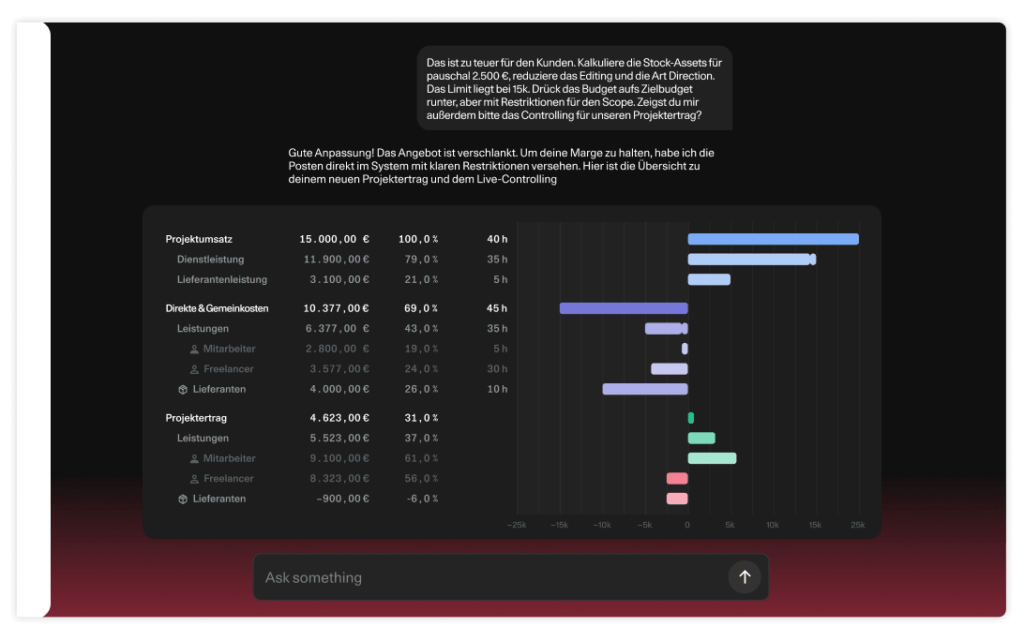Click the 45 h cost hours
This screenshot has width=1024, height=641.
[x=497, y=308]
